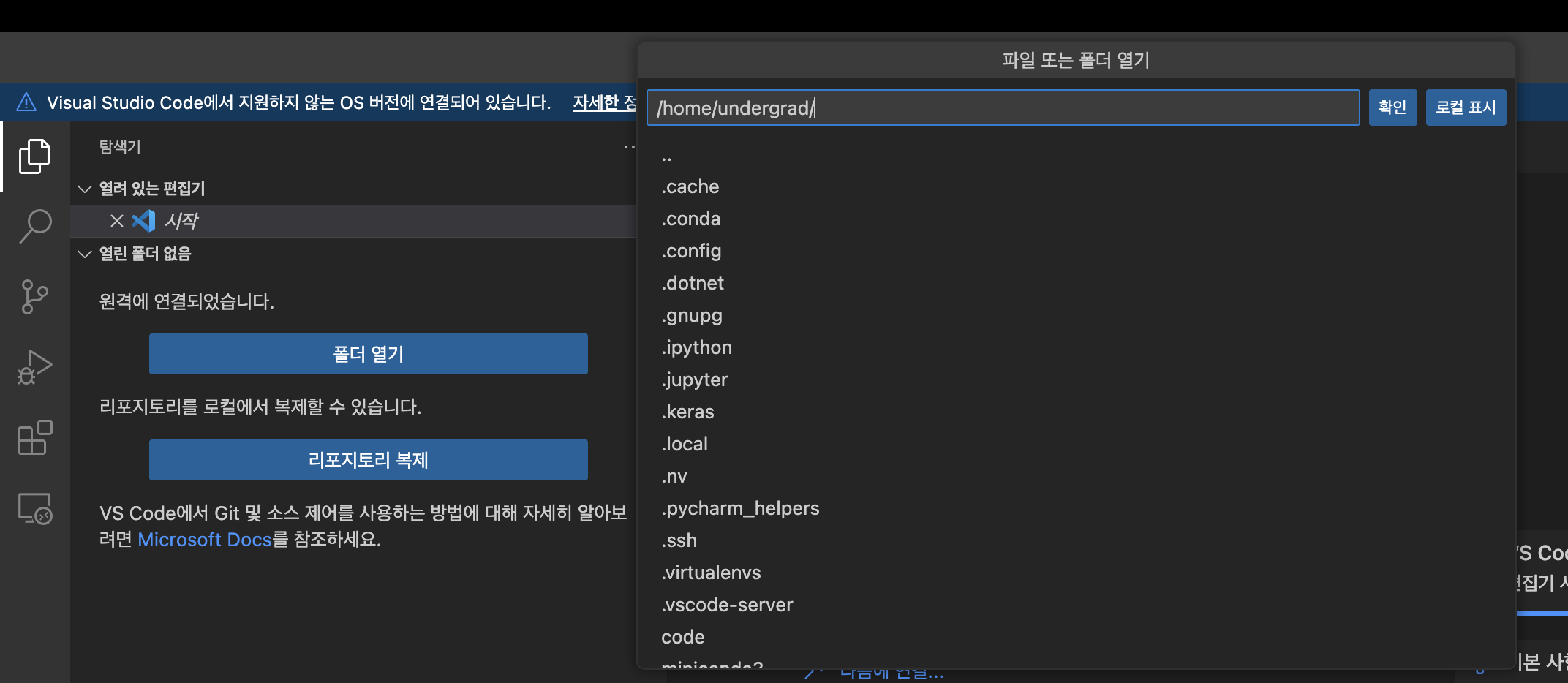Image resolution: width=1568 pixels, height=683 pixels.
Task: Open the Extensions view icon
Action: [x=34, y=437]
